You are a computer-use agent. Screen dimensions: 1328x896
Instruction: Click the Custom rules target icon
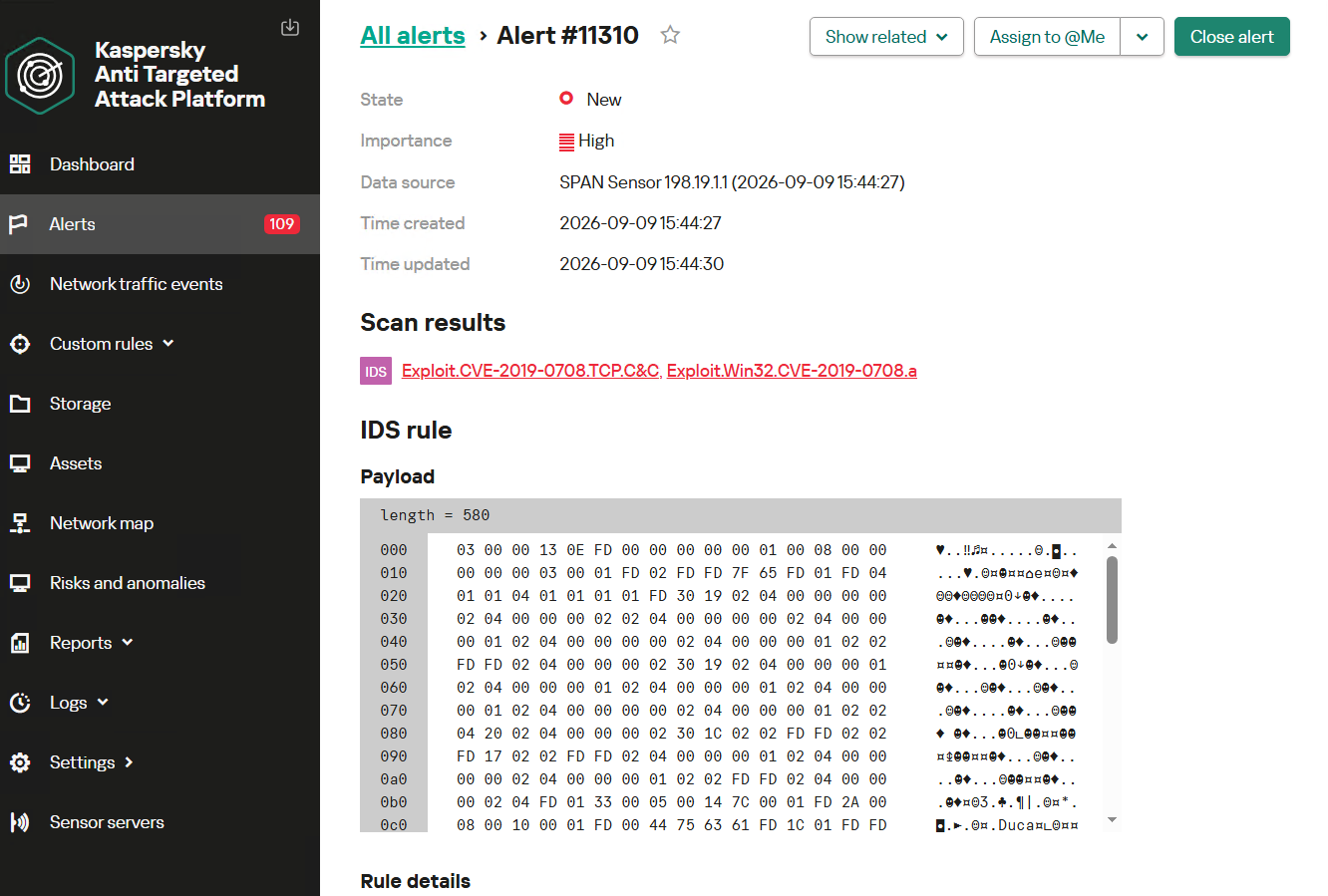20,344
